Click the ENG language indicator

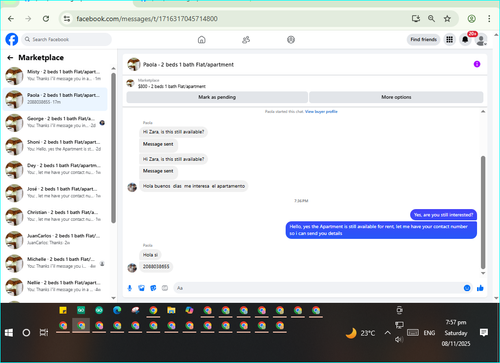429,333
